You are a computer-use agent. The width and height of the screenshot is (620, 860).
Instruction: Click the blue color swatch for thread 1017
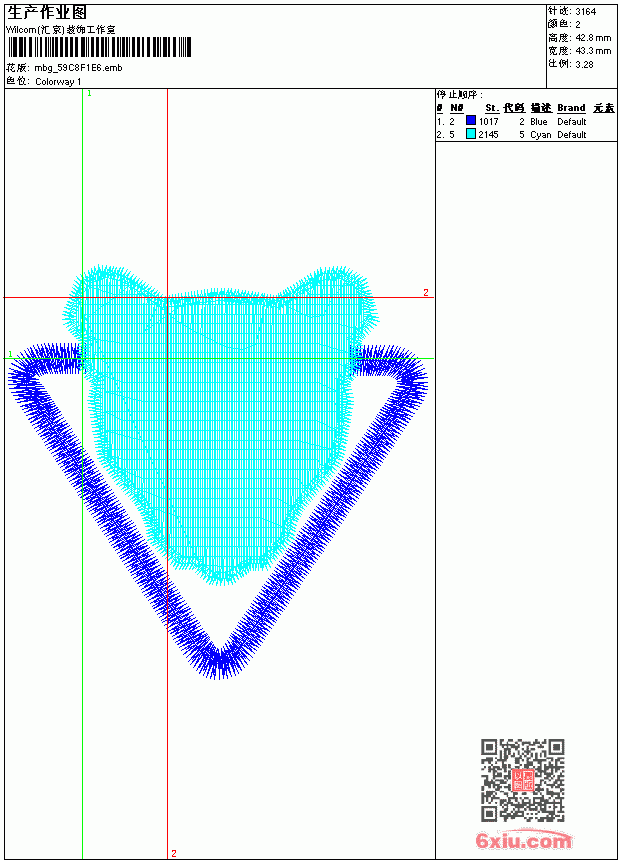coord(471,120)
